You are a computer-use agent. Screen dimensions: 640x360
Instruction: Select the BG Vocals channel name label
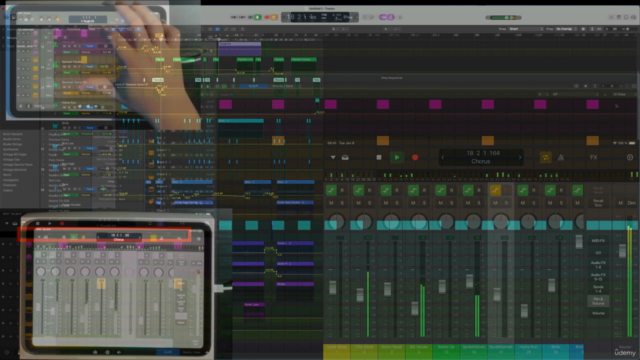pyautogui.click(x=418, y=351)
